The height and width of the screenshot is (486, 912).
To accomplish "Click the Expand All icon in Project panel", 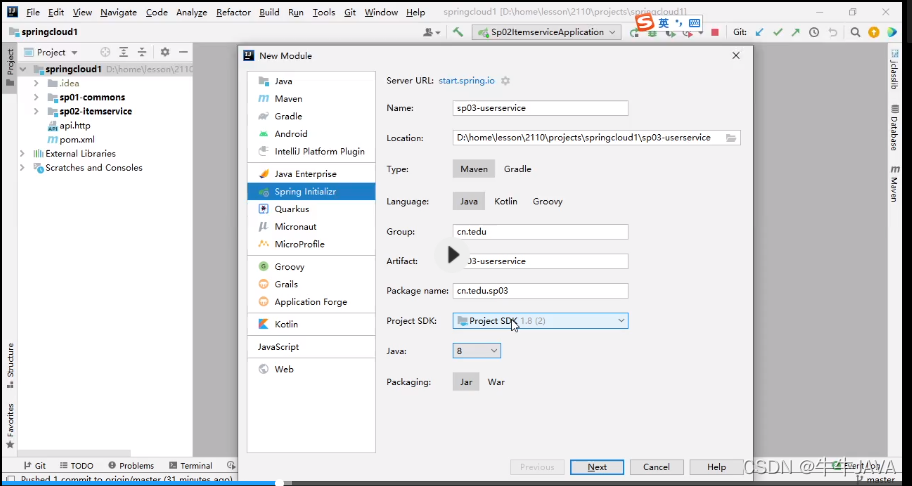I will [x=123, y=52].
